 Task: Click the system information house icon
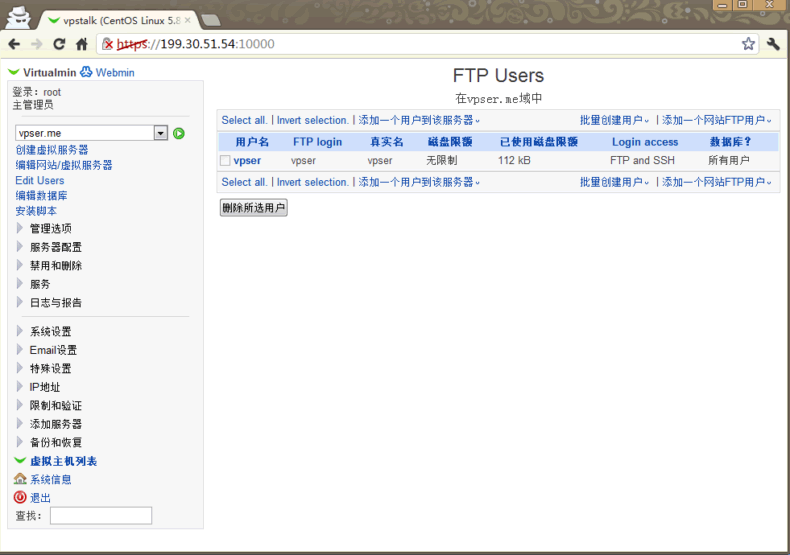(20, 479)
